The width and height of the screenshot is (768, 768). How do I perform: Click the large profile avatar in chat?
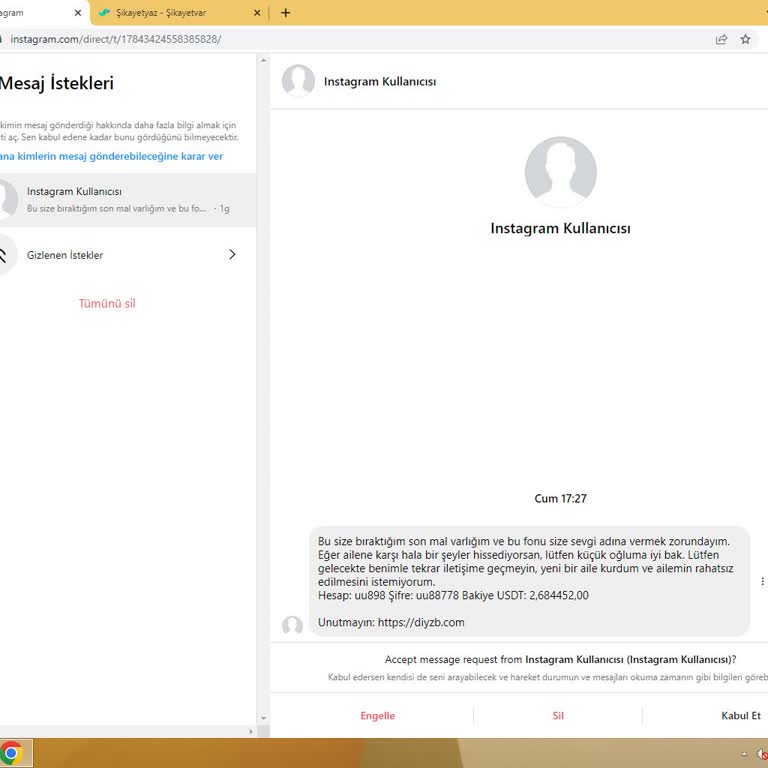click(560, 172)
